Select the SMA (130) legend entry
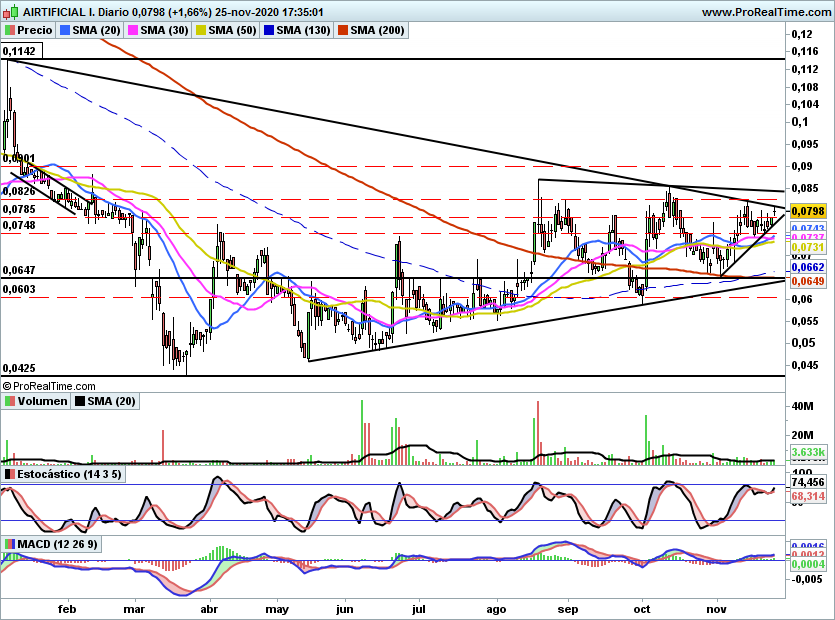The image size is (835, 620). [x=297, y=30]
